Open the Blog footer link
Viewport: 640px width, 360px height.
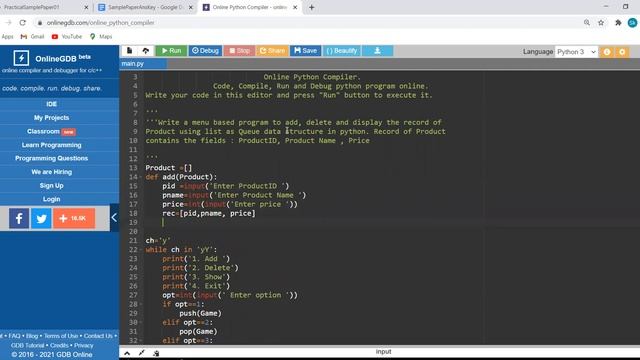[x=32, y=336]
